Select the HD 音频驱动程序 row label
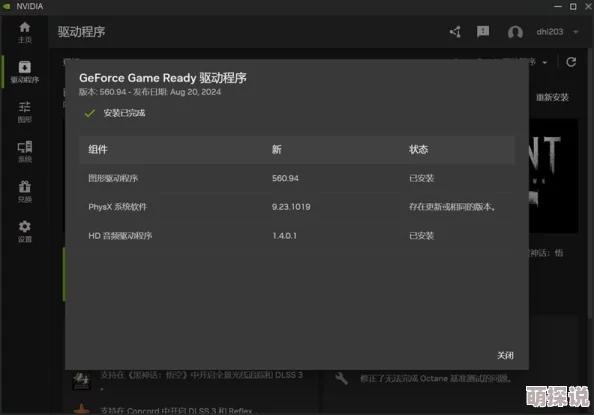 pos(120,236)
